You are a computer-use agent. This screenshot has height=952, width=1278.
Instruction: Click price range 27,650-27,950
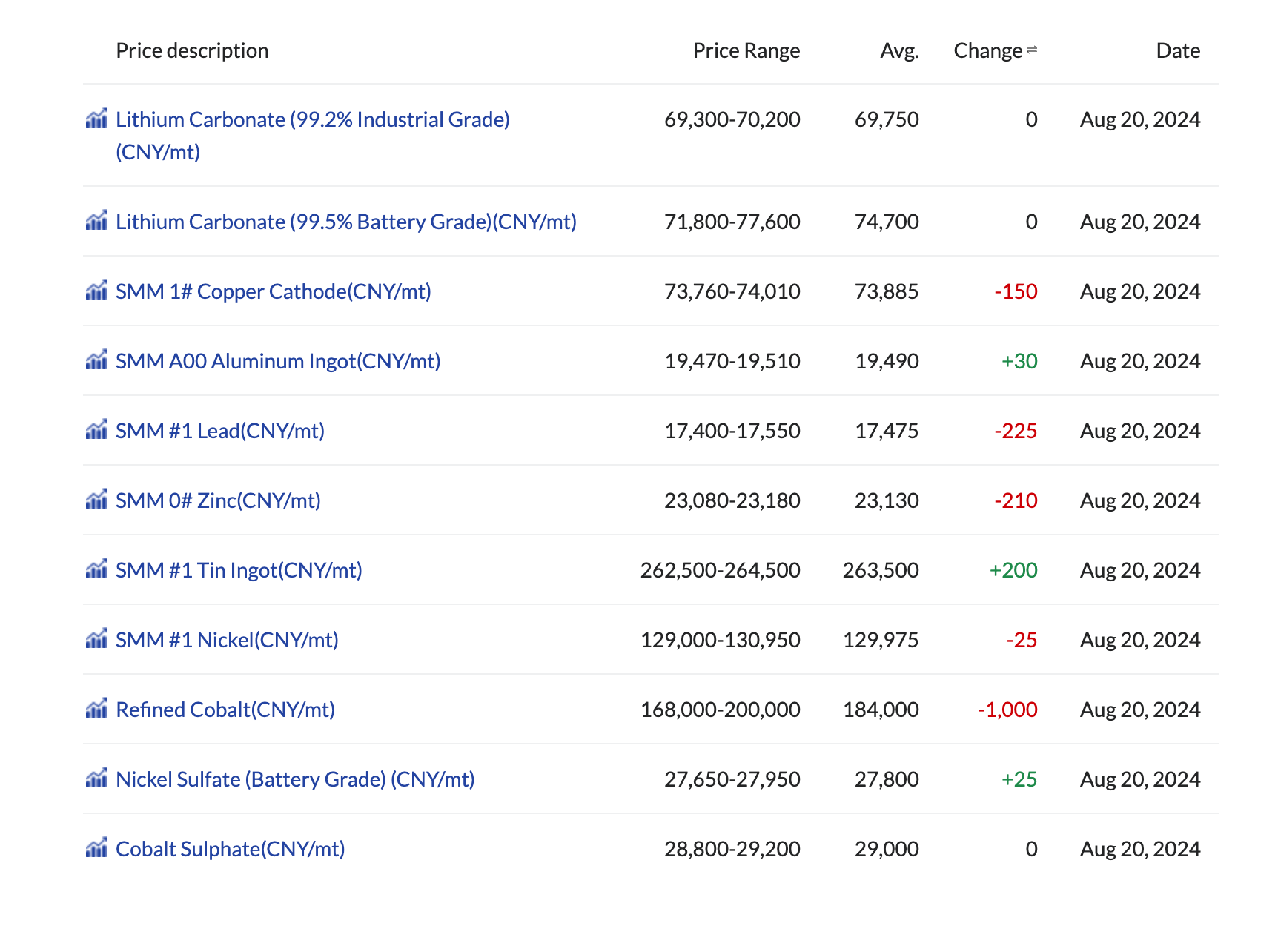click(x=732, y=779)
